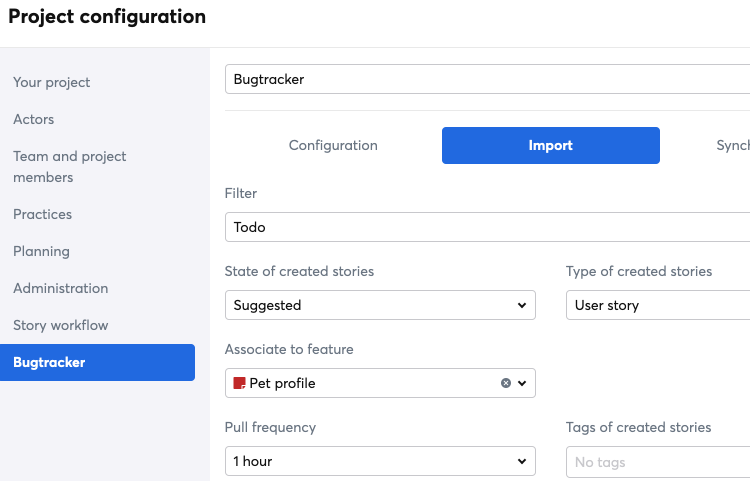
Task: Open the partially visible Synchronization tab
Action: (x=733, y=145)
